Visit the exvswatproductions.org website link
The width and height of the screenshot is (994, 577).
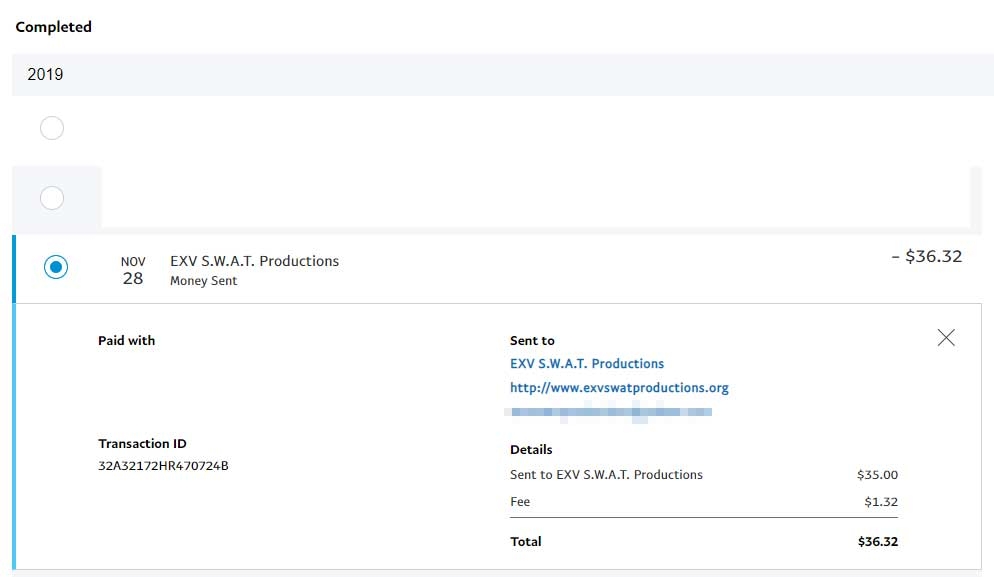619,387
